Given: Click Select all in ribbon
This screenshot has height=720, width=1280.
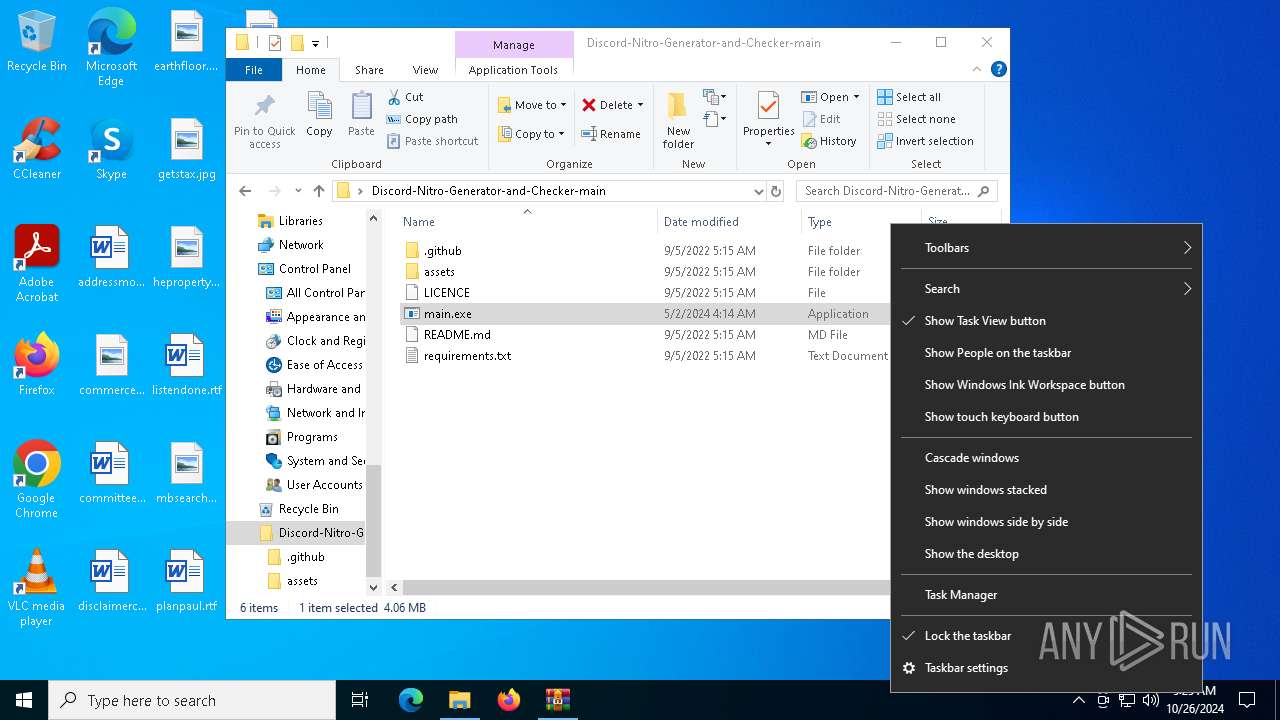Looking at the screenshot, I should [909, 97].
